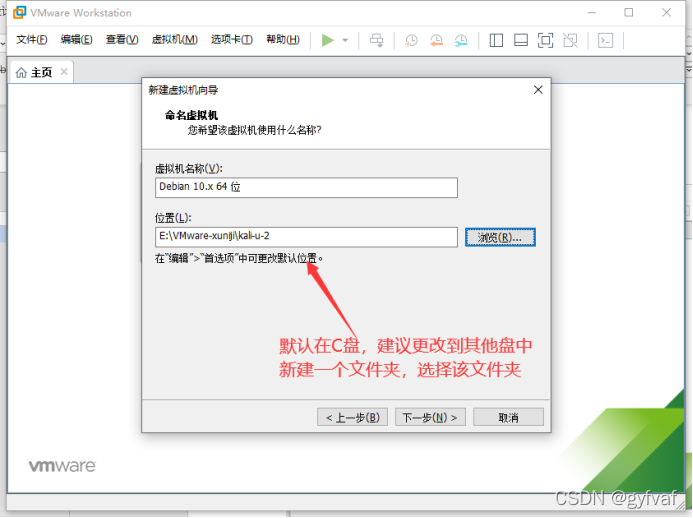693x518 pixels.
Task: Click the Unity mode icon
Action: (571, 41)
